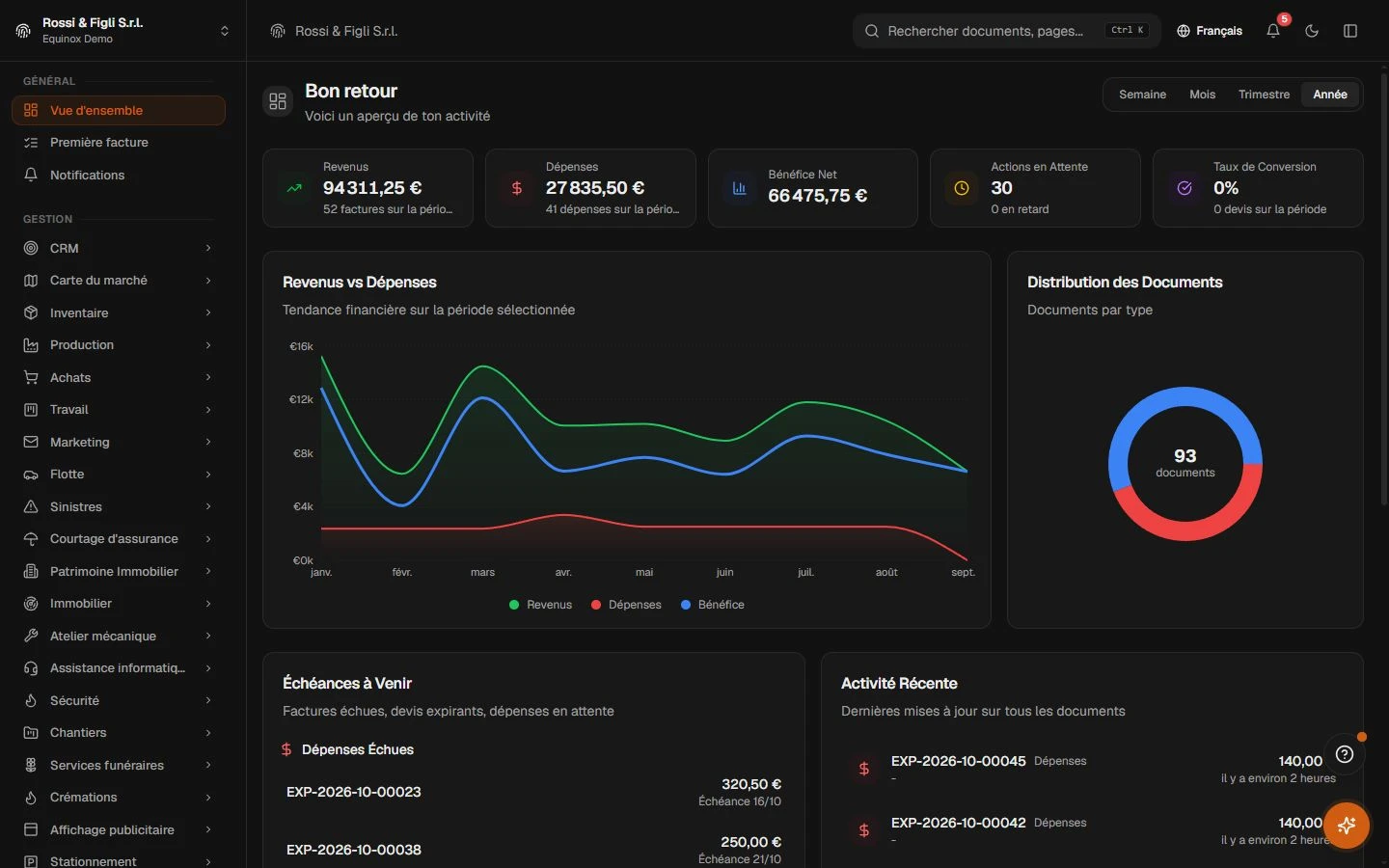1389x868 pixels.
Task: Expand the Immobilier menu chevron
Action: point(208,604)
